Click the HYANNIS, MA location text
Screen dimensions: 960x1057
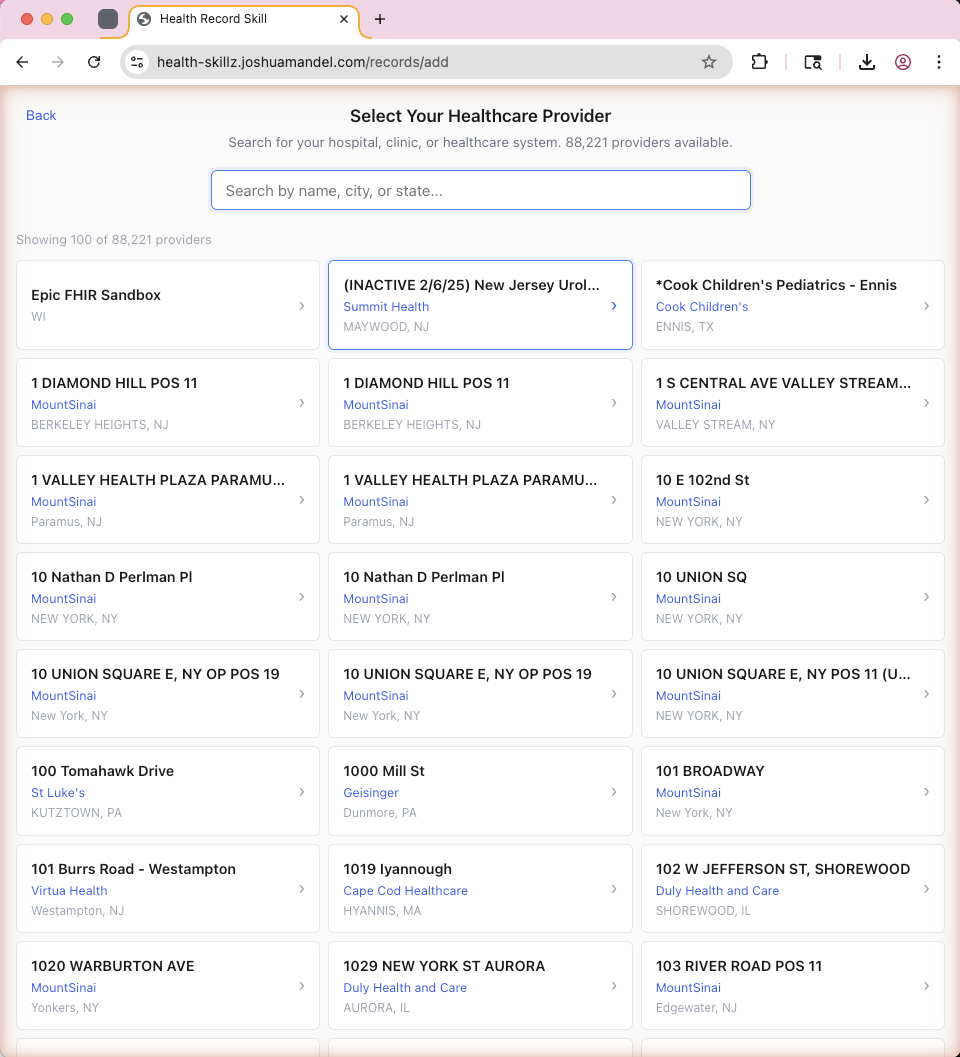(x=382, y=910)
